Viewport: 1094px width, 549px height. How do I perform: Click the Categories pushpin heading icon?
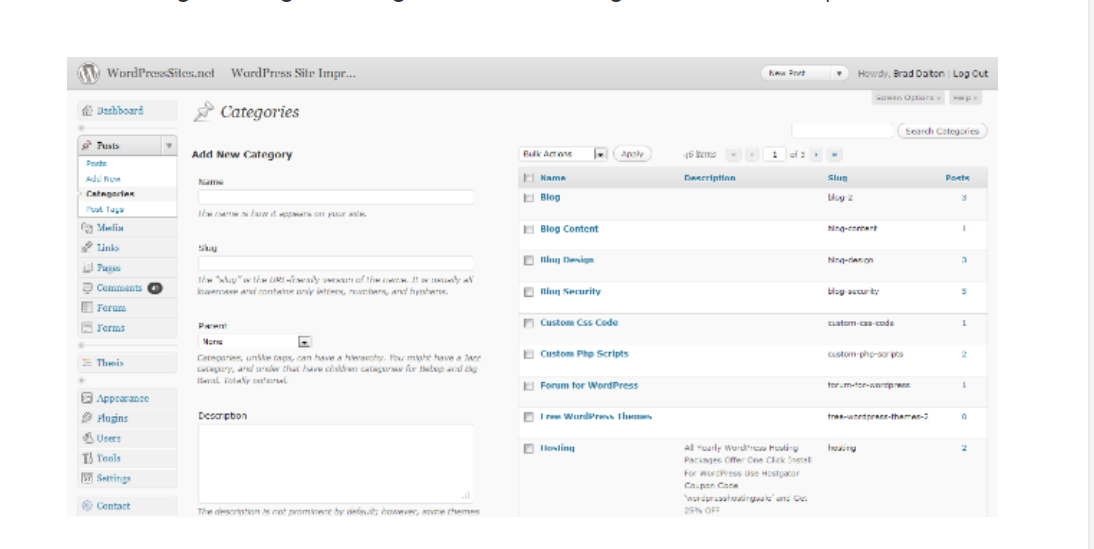(203, 112)
